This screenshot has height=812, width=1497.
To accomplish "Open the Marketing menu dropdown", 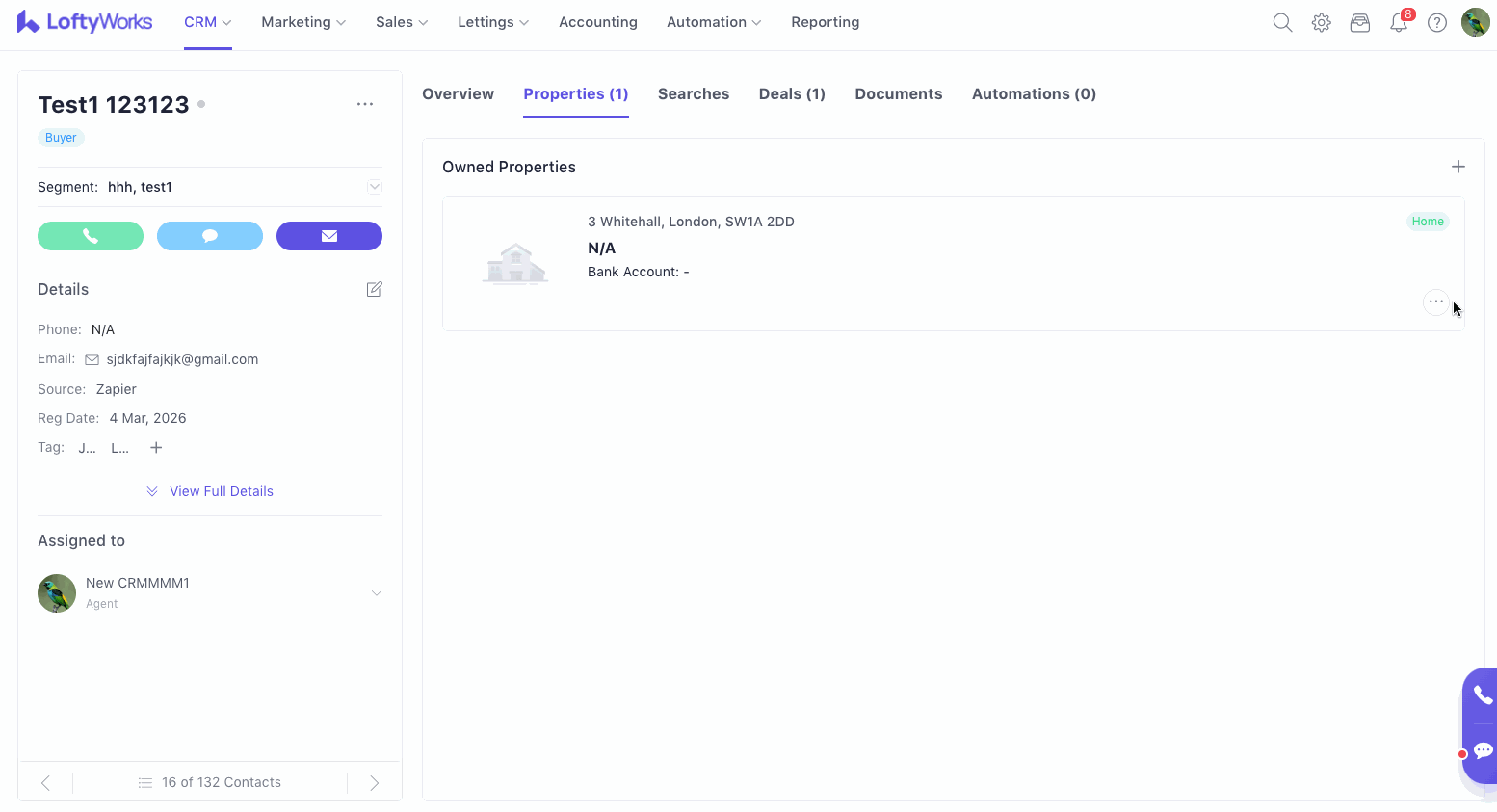I will (303, 22).
